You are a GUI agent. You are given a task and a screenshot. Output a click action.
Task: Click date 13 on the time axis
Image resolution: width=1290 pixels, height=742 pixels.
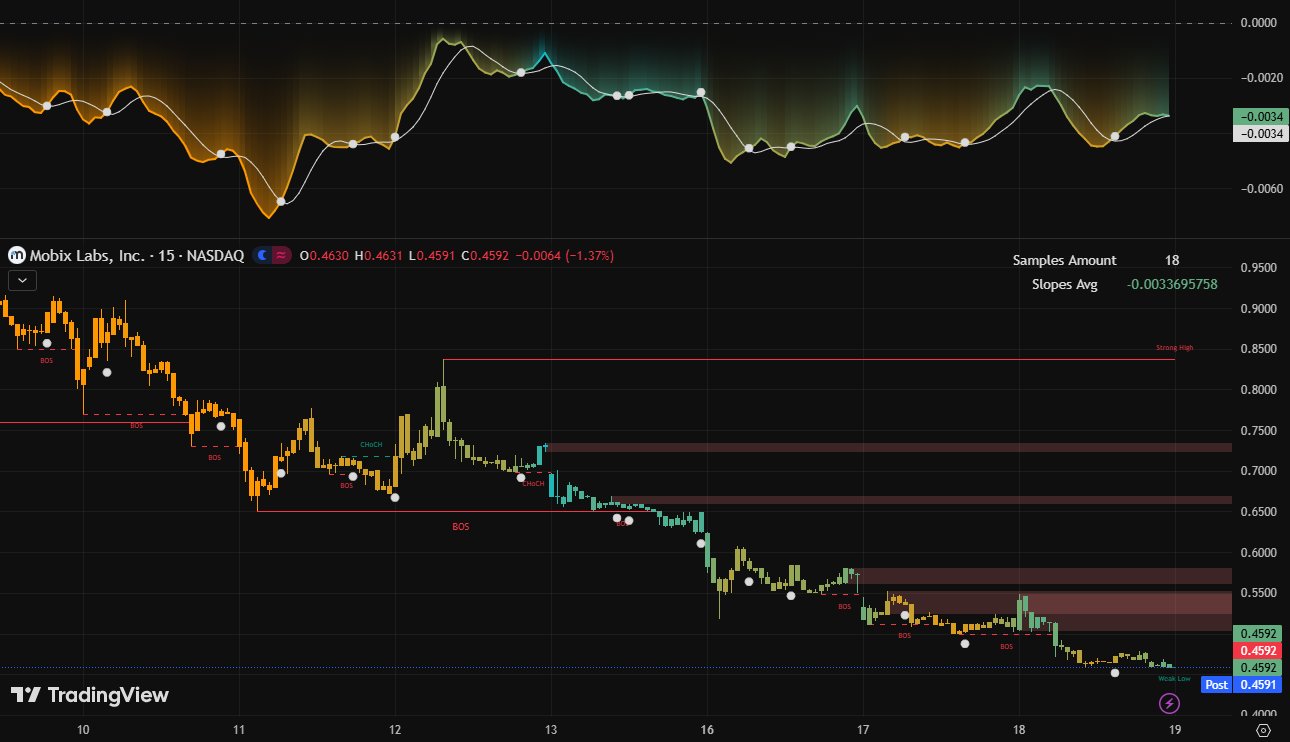(x=551, y=729)
